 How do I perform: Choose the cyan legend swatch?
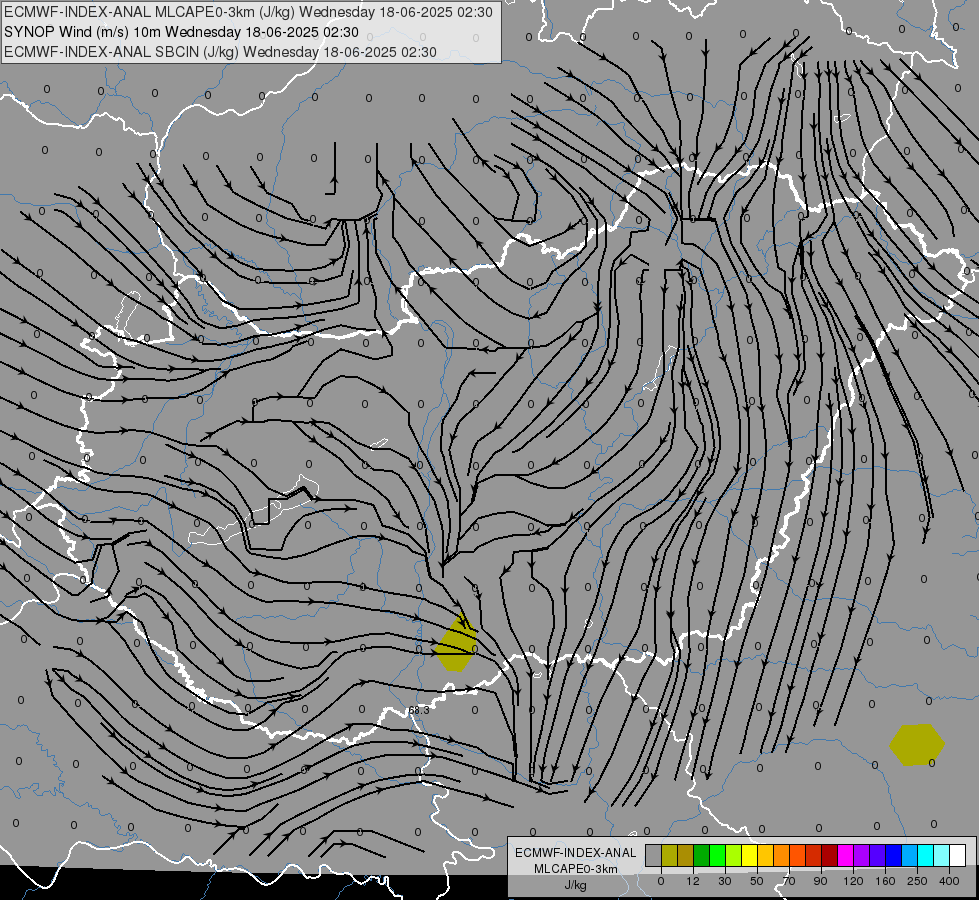925,855
